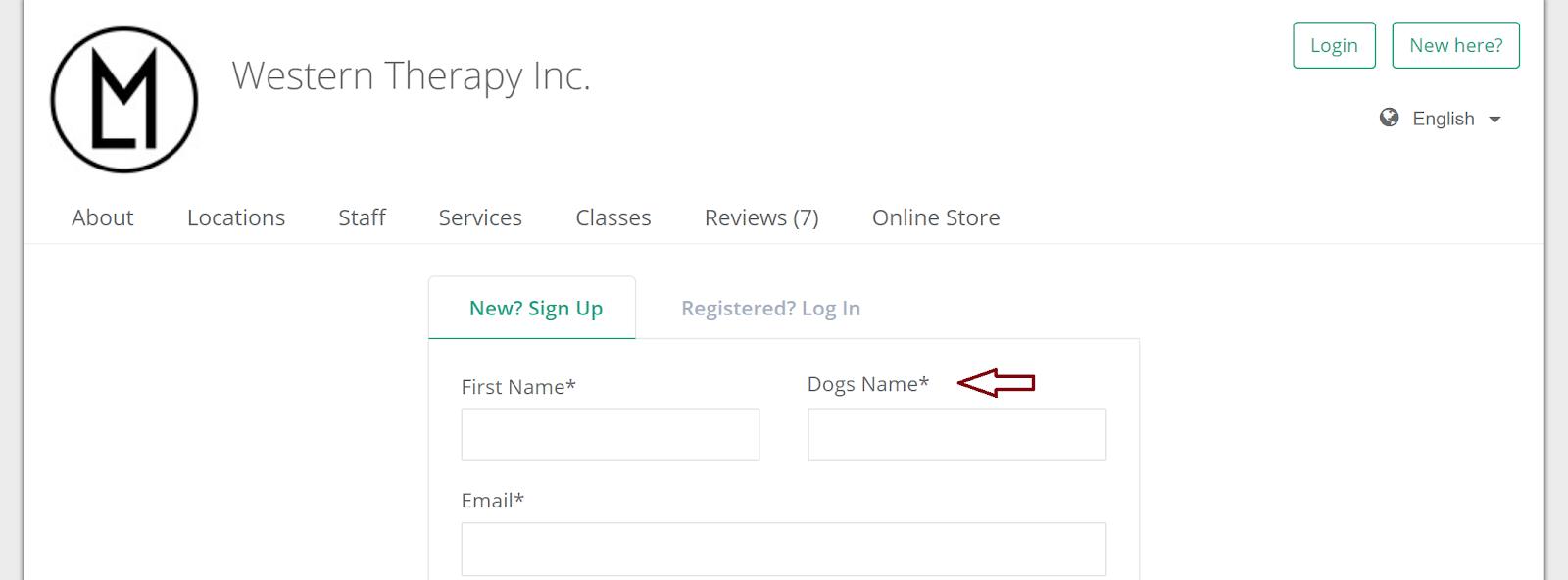Switch to the New? Sign Up tab

[535, 308]
